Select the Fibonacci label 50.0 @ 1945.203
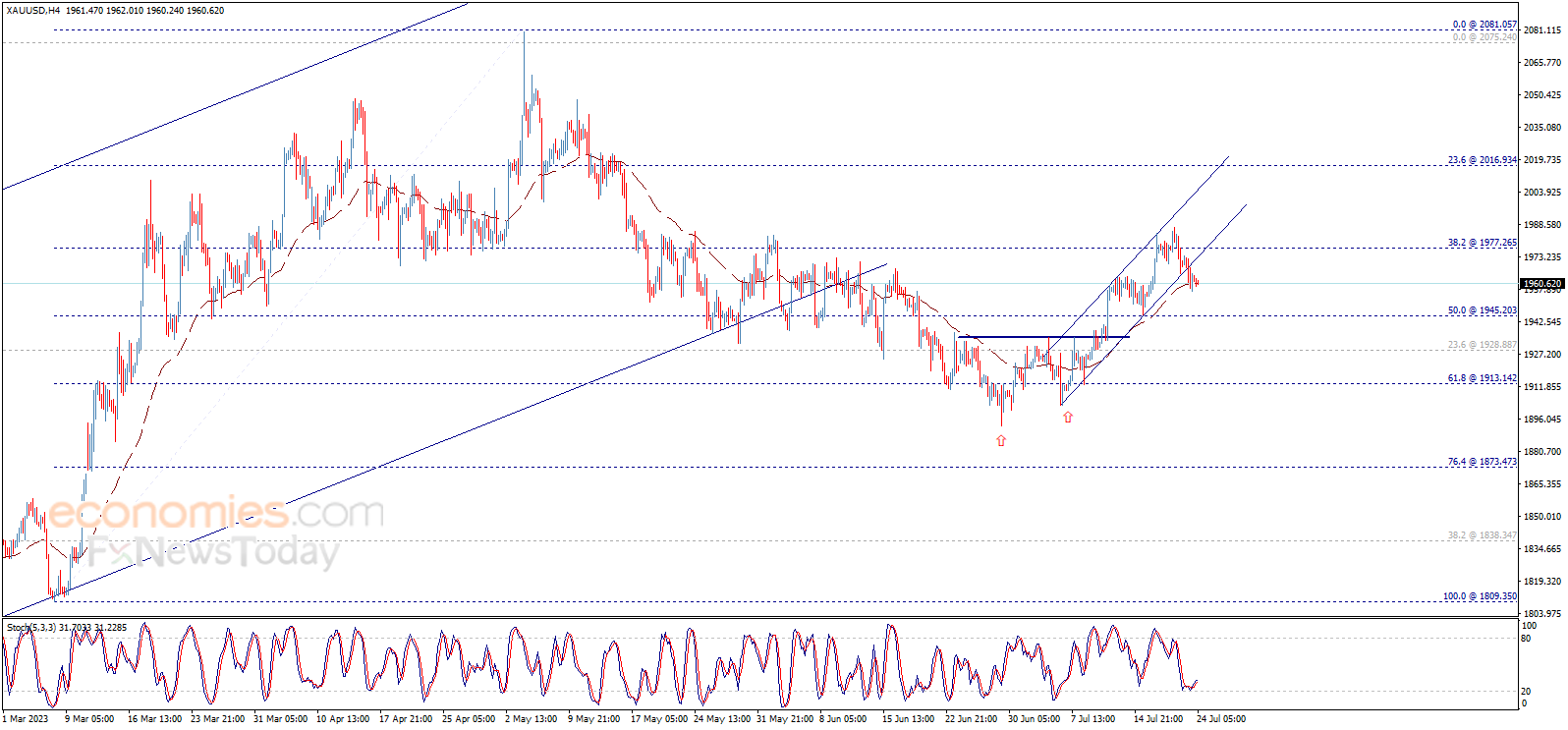Image resolution: width=1568 pixels, height=730 pixels. click(1483, 310)
